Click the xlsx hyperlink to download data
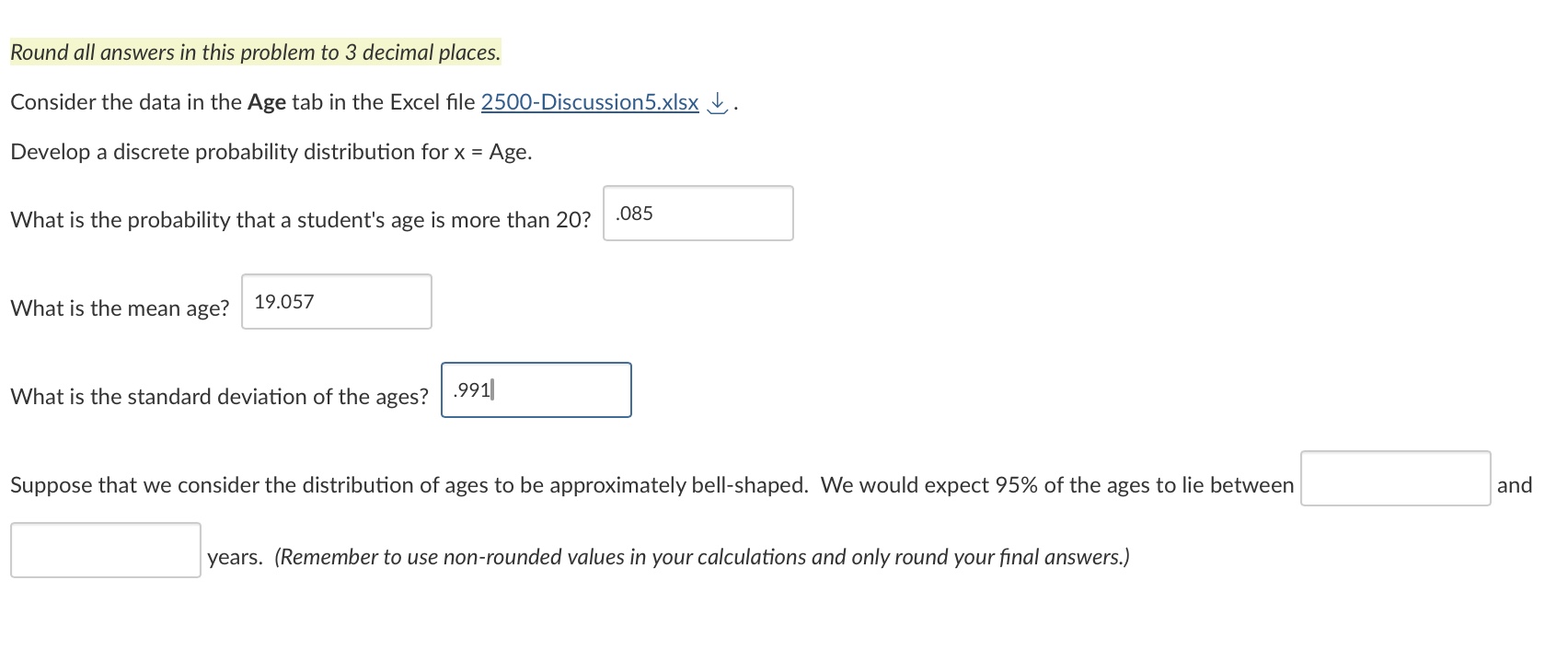The image size is (1568, 650). coord(588,102)
